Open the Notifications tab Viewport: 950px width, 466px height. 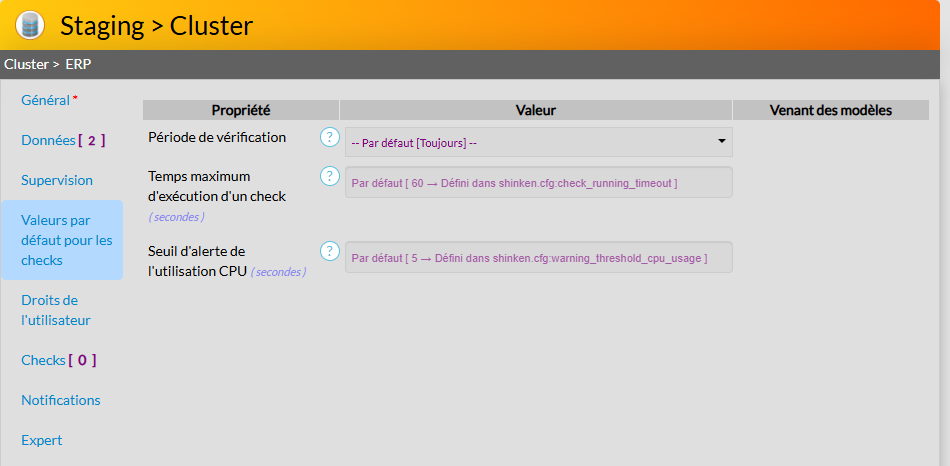[61, 400]
